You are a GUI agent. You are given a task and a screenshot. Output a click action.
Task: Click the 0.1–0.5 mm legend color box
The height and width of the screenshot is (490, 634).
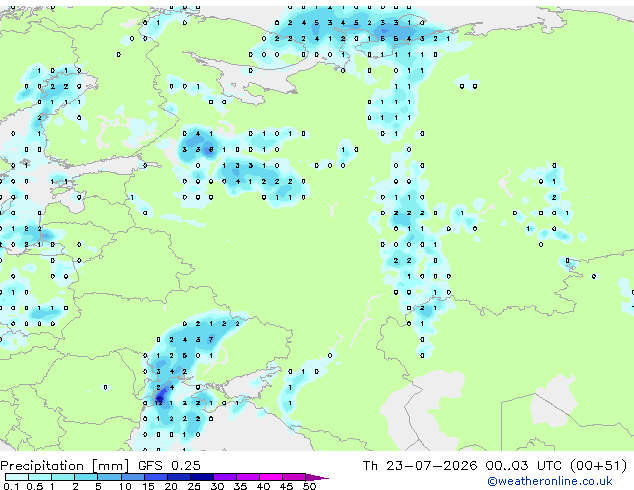(x=17, y=477)
